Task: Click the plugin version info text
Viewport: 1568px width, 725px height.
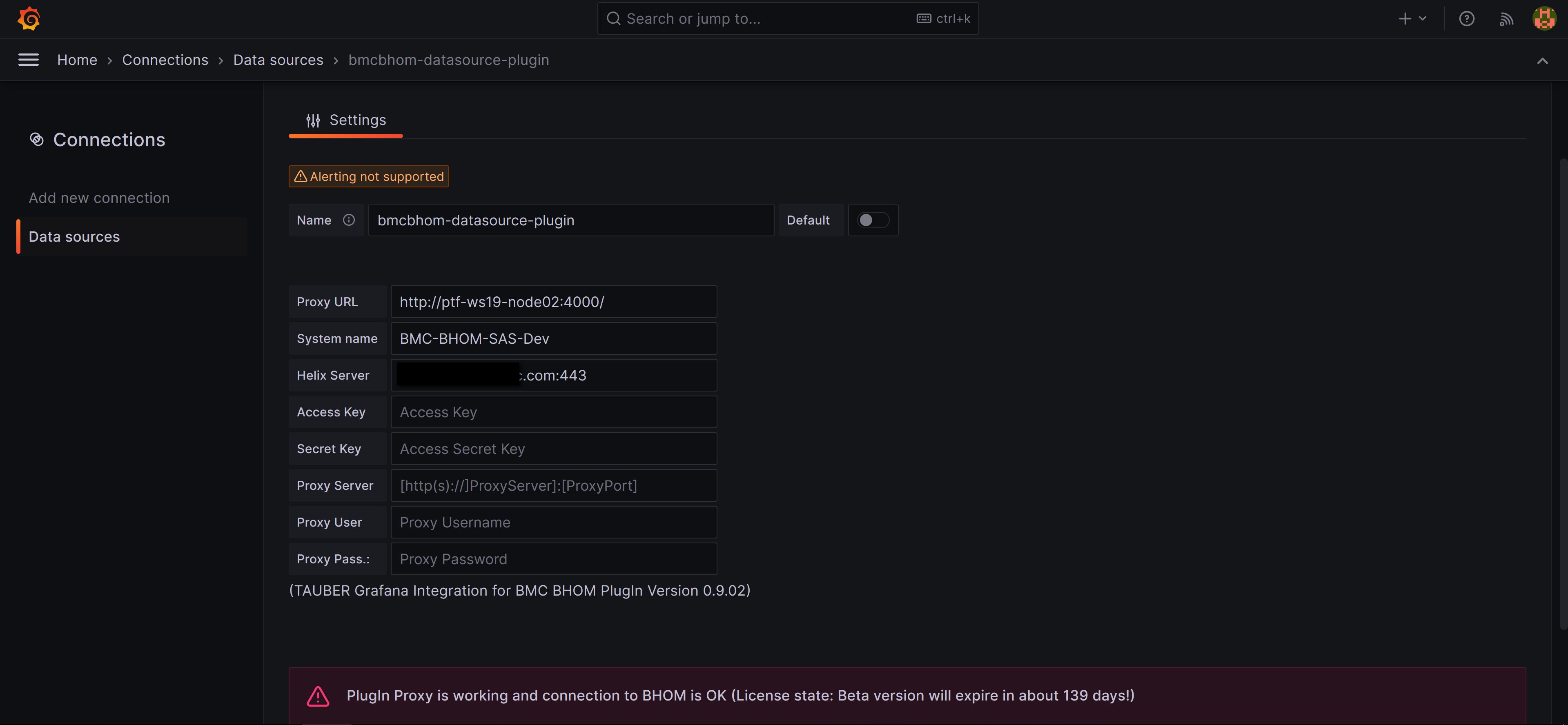Action: 520,590
